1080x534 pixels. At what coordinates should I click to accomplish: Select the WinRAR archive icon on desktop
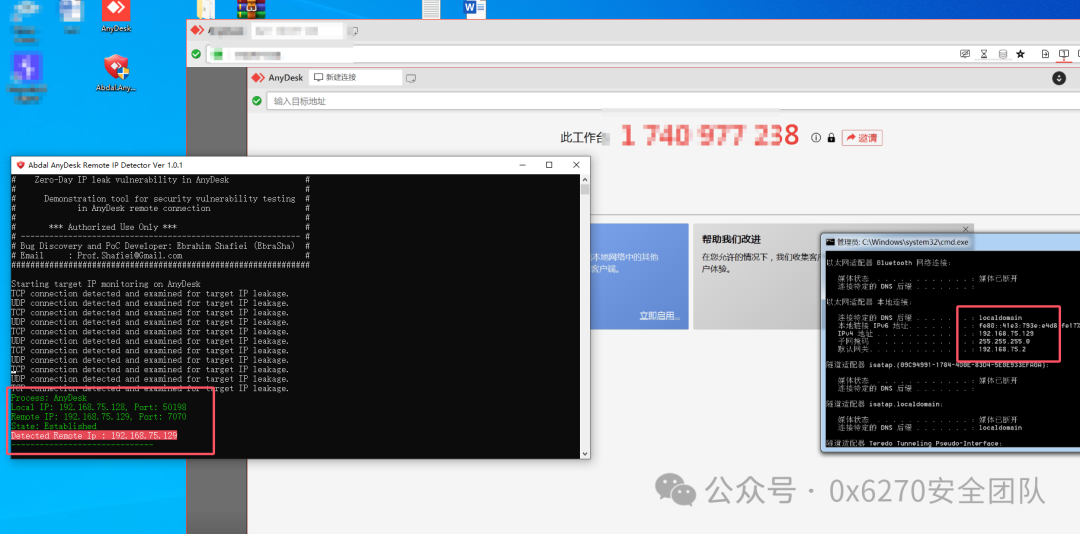251,8
